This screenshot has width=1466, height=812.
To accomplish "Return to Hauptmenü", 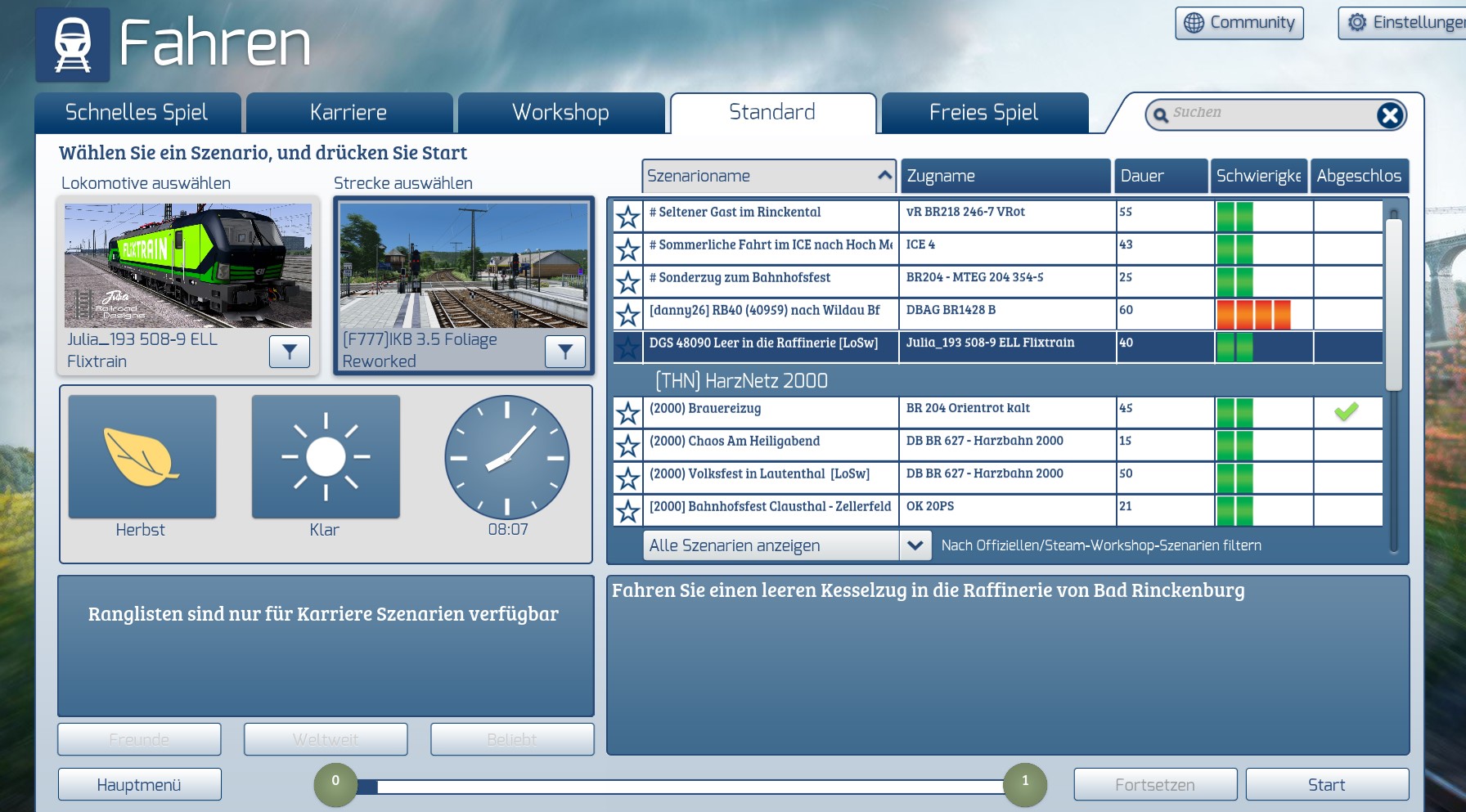I will click(x=139, y=785).
